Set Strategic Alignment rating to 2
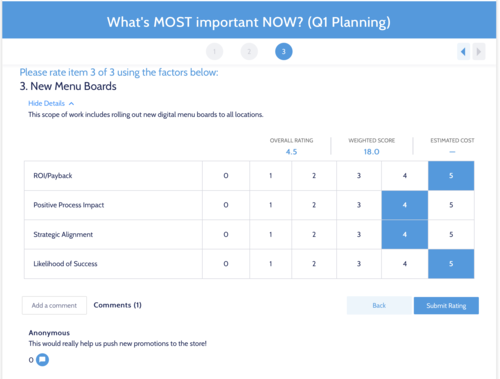The width and height of the screenshot is (500, 379). click(314, 234)
